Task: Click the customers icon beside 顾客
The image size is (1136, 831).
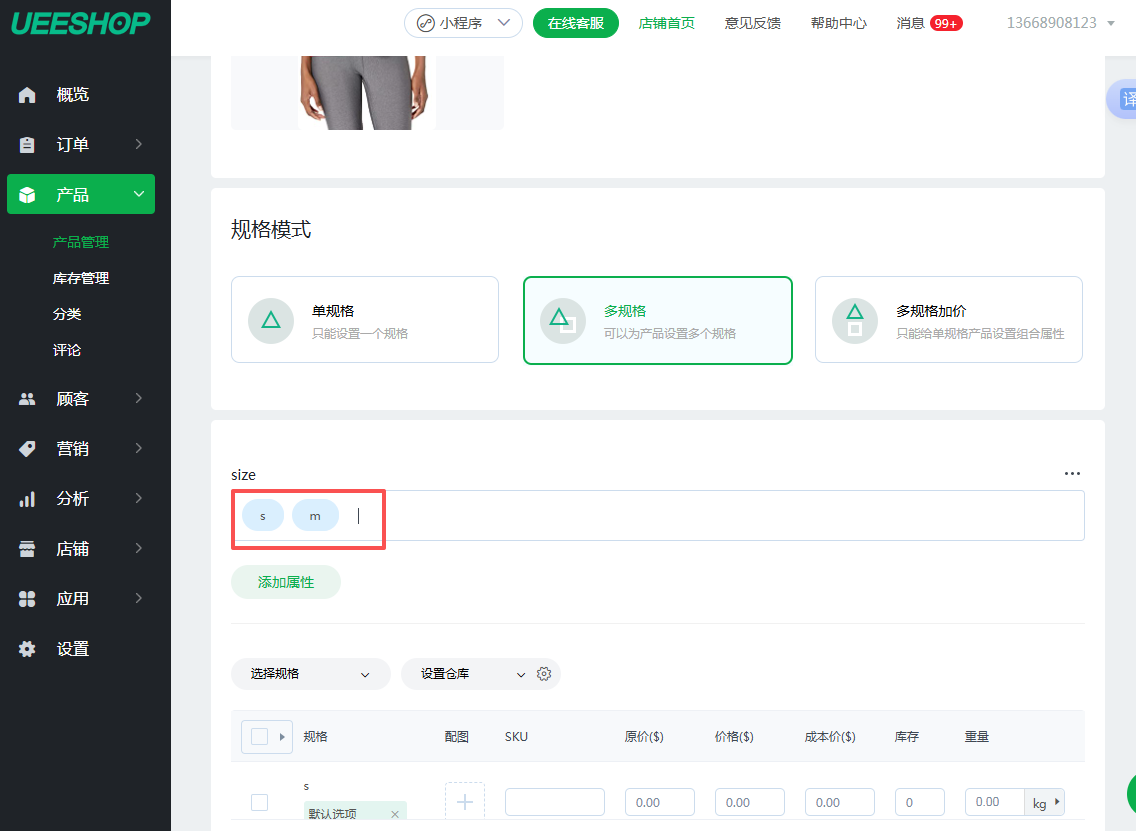Action: pyautogui.click(x=27, y=399)
